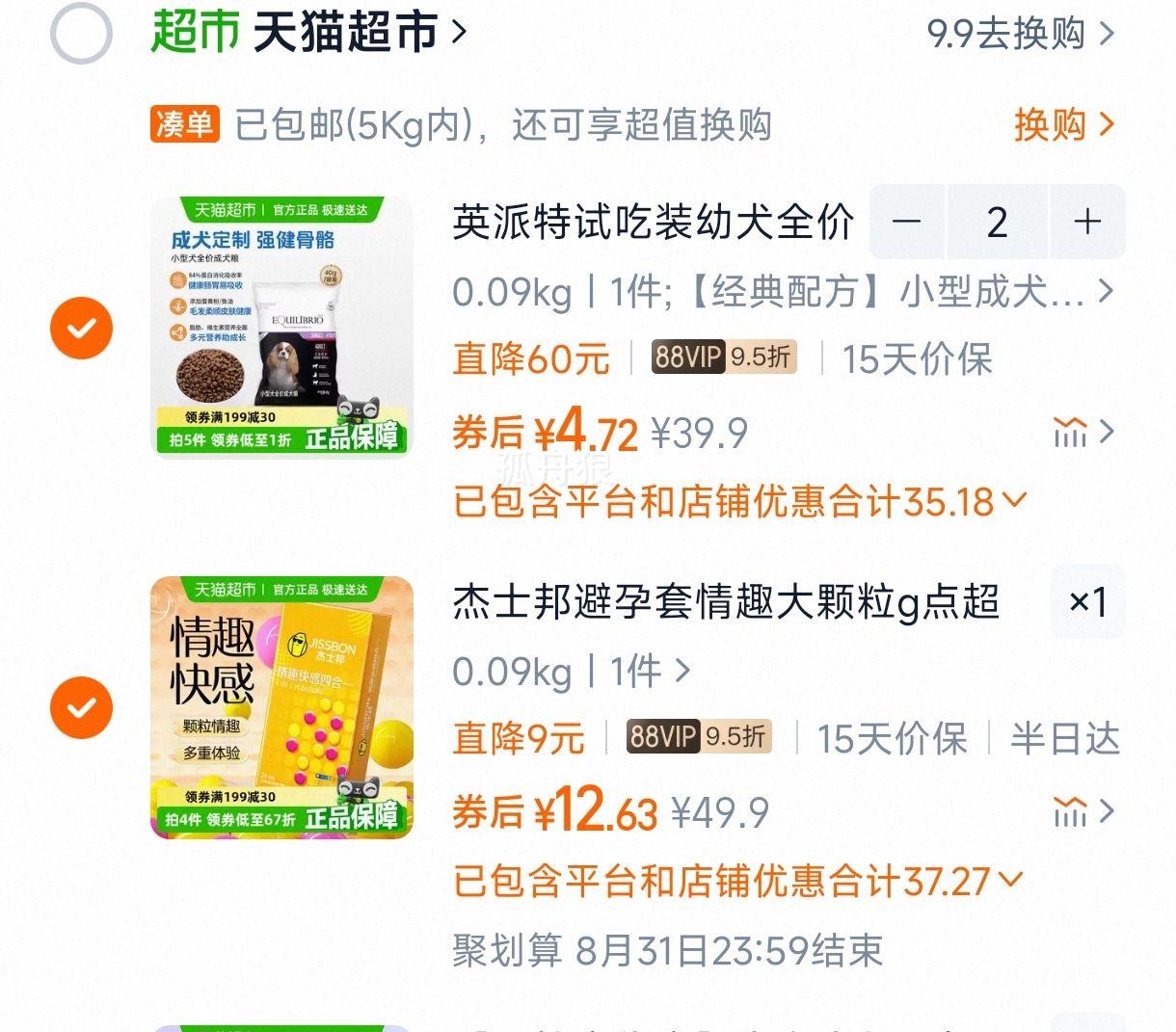Screen dimensions: 1176x1032
Task: Open price trend icon for 杰士邦 item
Action: [x=1083, y=812]
